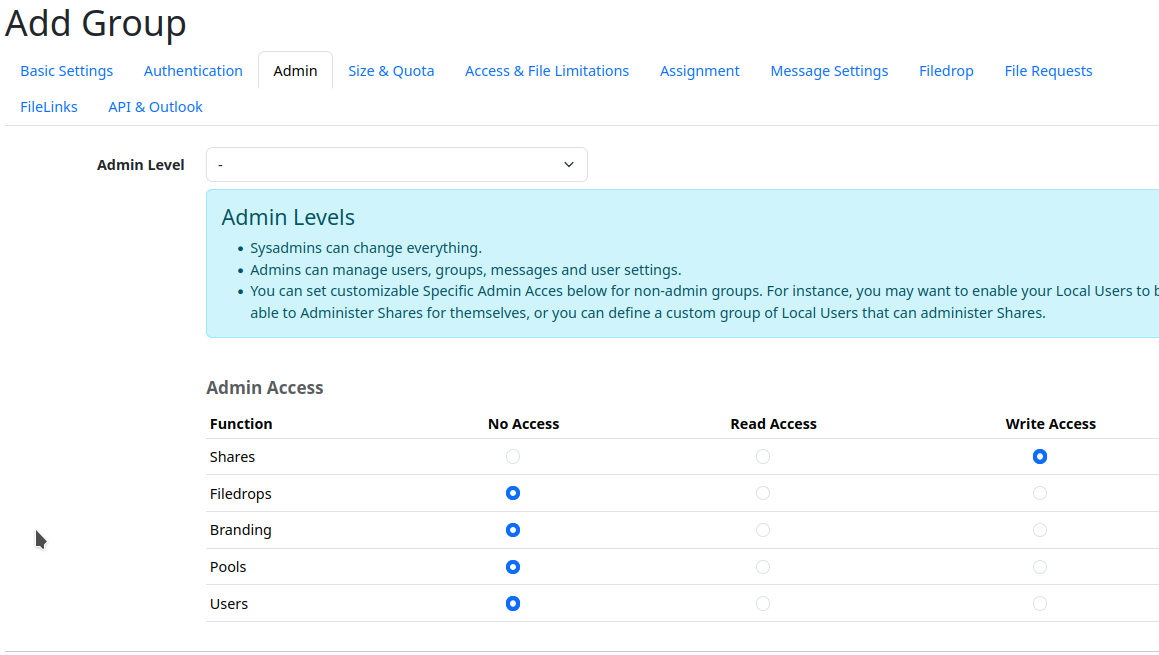
Task: Click the chevron arrow in Admin Level box
Action: coord(569,165)
